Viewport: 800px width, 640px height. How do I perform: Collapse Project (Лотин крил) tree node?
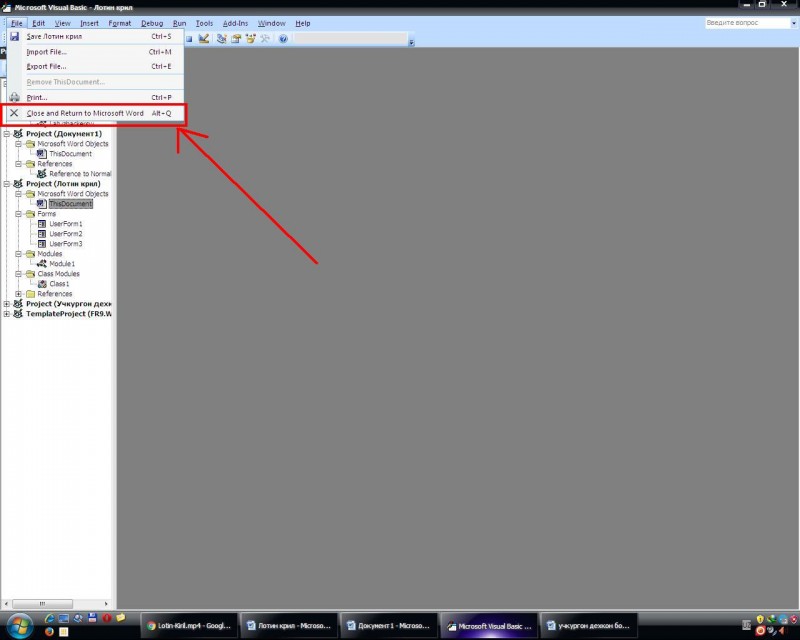pyautogui.click(x=7, y=184)
